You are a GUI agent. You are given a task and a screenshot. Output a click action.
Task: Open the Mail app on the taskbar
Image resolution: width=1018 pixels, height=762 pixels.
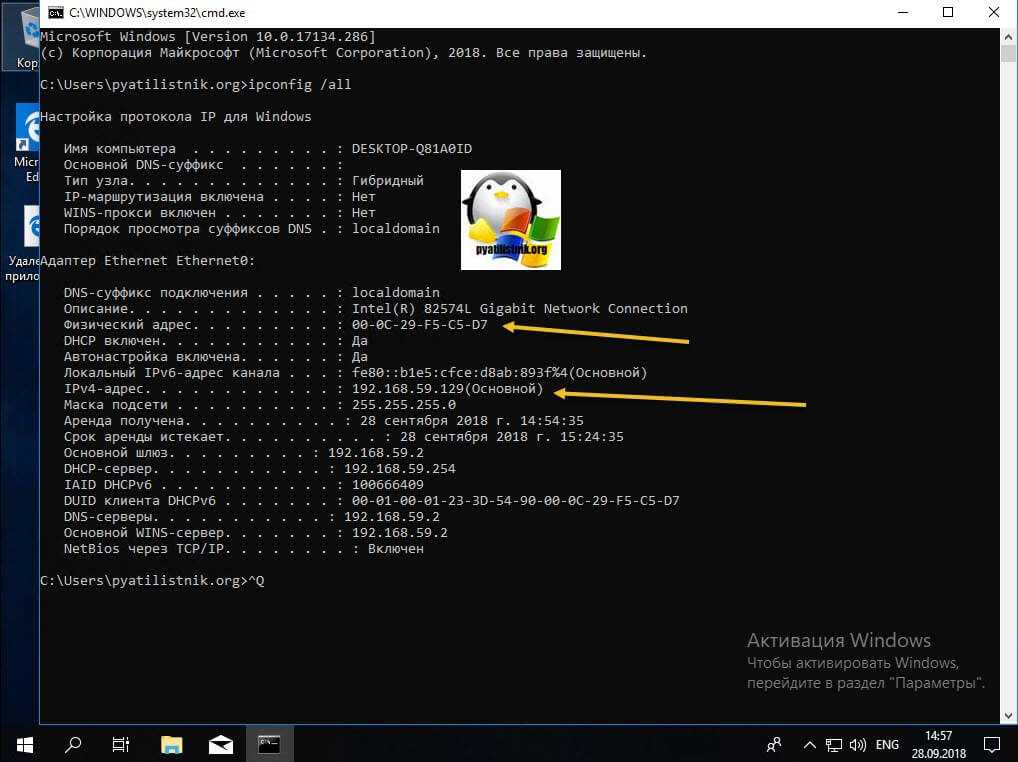(x=220, y=744)
